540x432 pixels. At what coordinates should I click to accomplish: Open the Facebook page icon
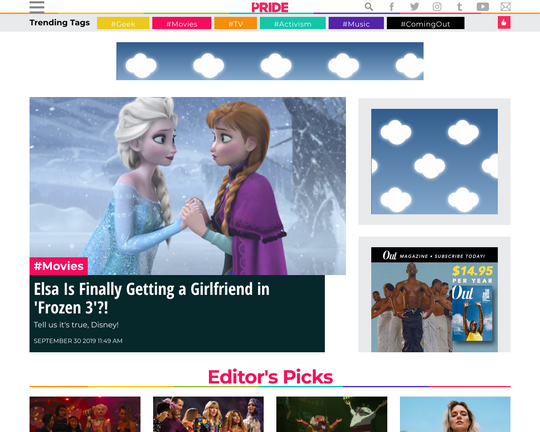coord(392,7)
